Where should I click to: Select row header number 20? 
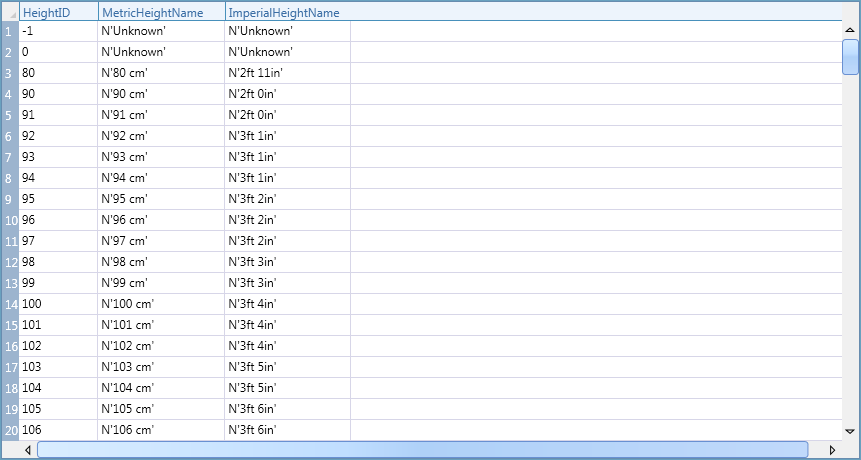(x=10, y=430)
